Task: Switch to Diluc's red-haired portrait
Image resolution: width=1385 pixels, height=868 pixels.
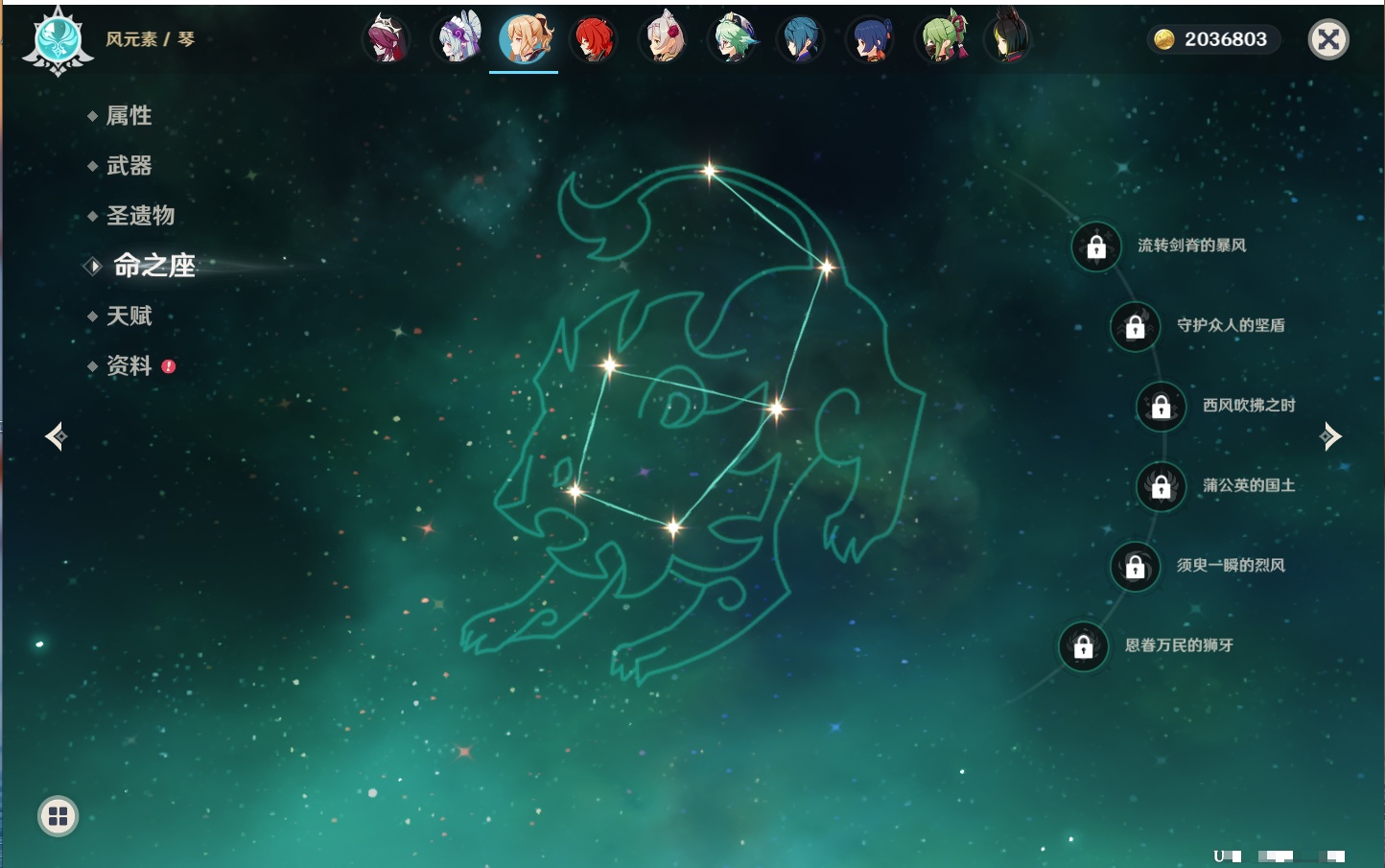Action: pos(593,39)
